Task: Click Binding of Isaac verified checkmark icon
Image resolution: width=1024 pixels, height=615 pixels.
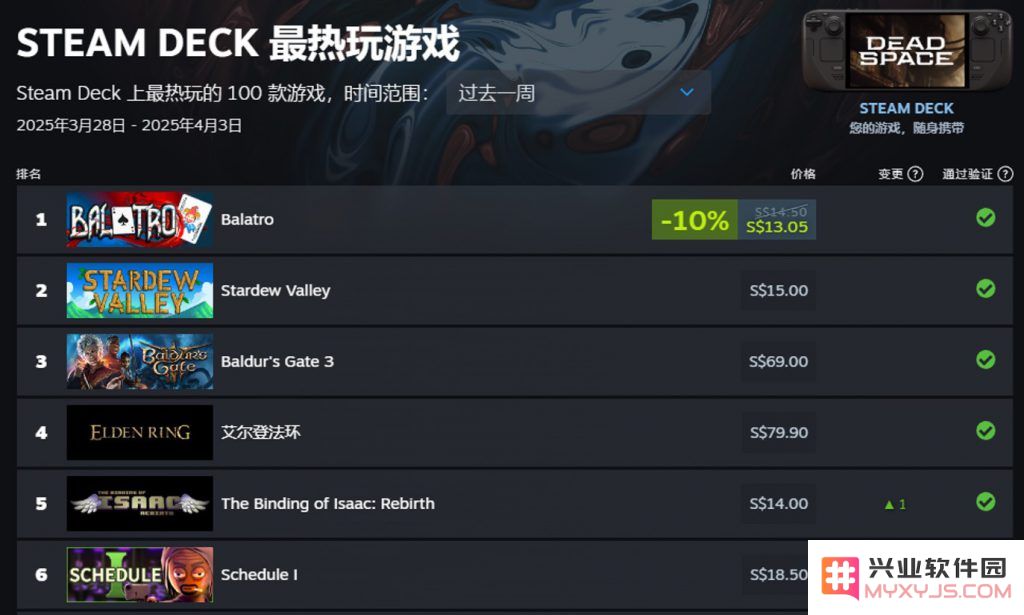Action: pyautogui.click(x=985, y=502)
